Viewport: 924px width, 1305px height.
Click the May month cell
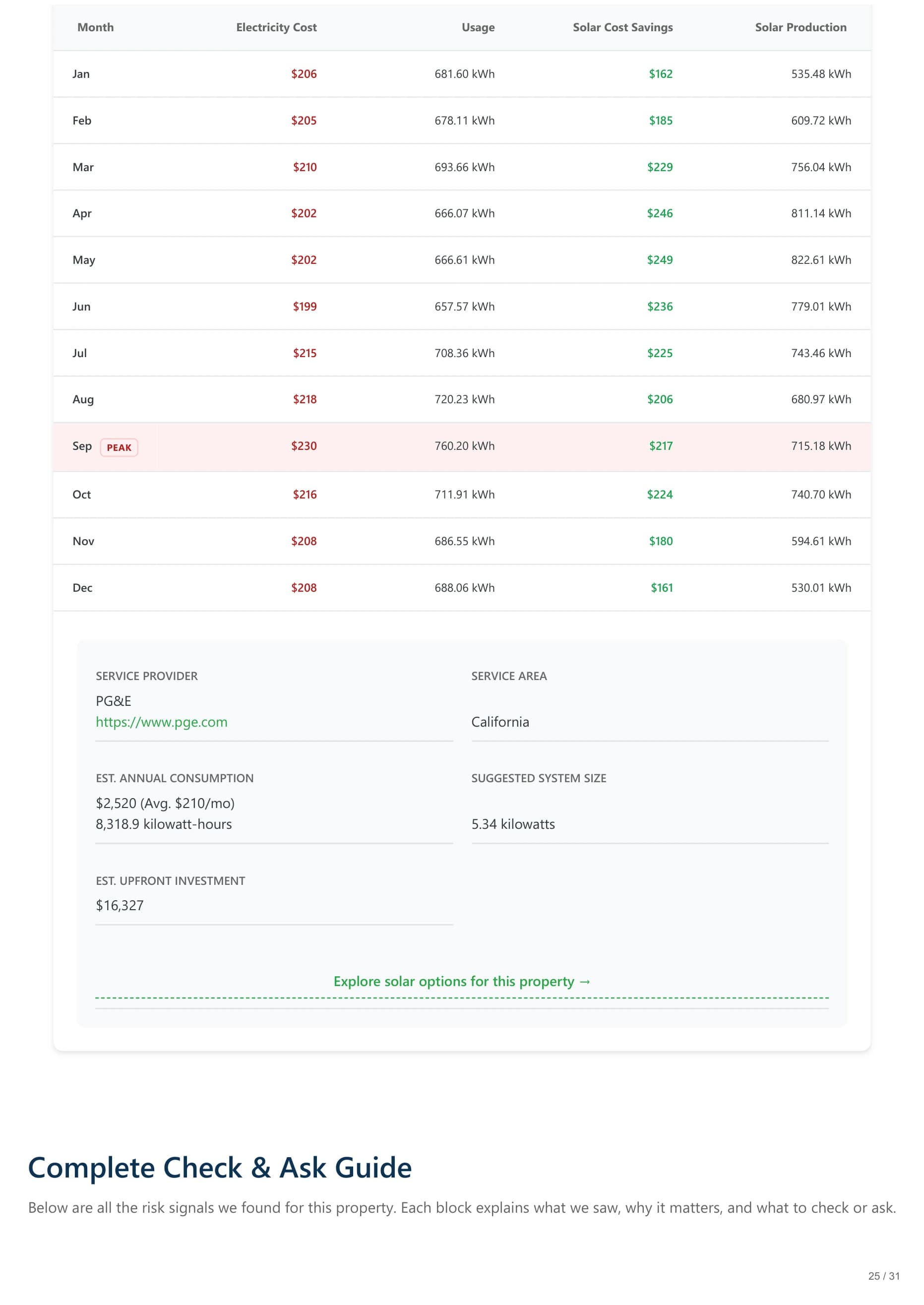(x=84, y=260)
